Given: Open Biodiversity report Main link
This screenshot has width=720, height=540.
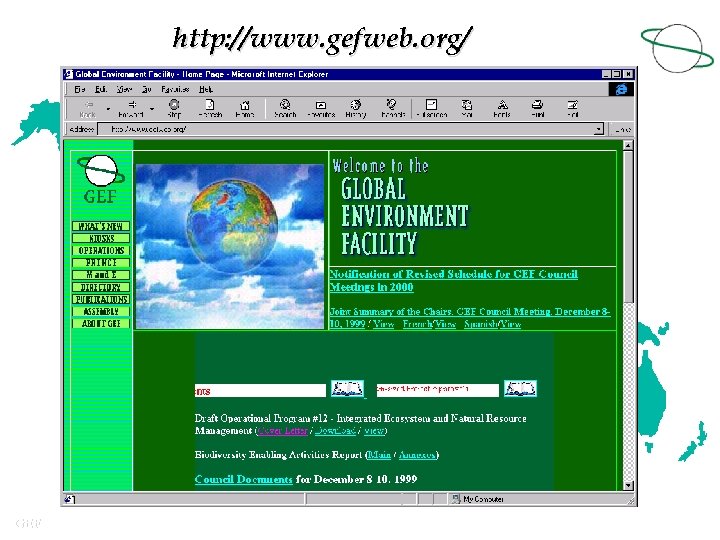Looking at the screenshot, I should (379, 455).
